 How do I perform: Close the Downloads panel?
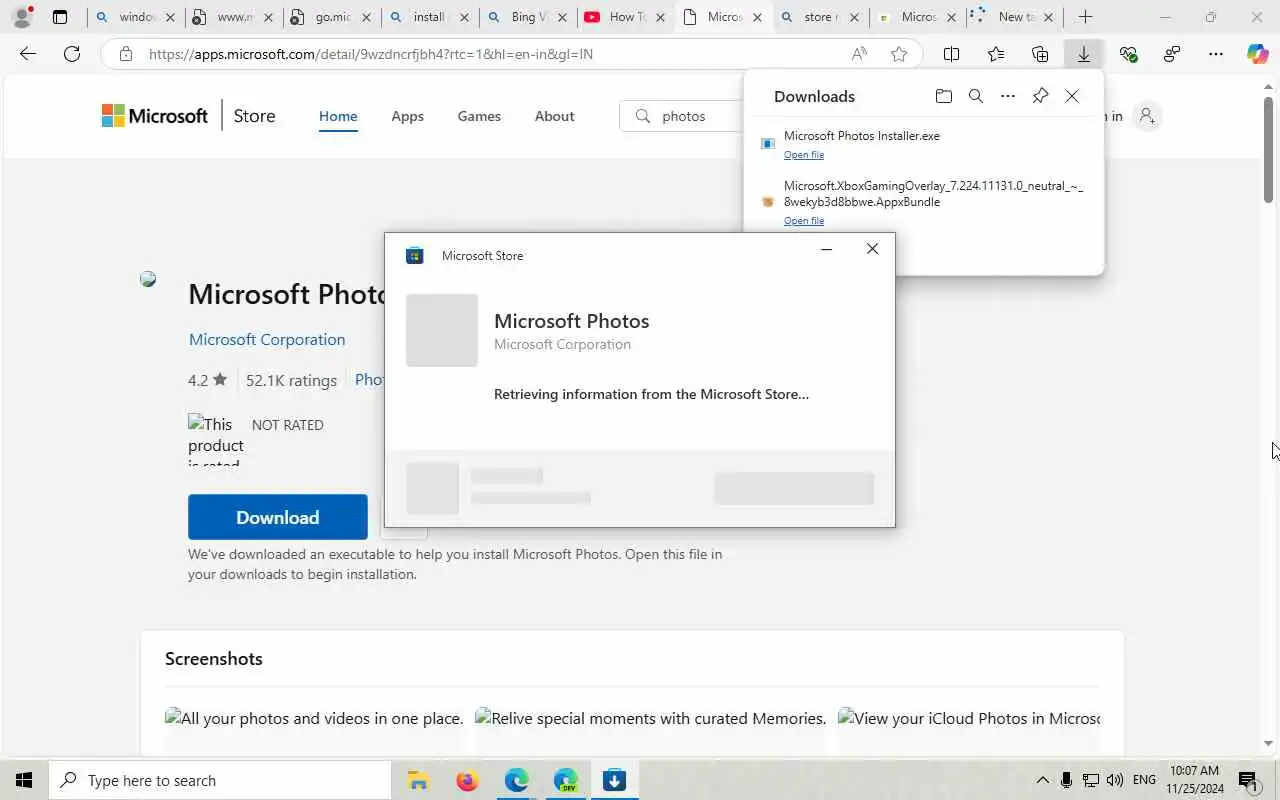click(x=1072, y=96)
